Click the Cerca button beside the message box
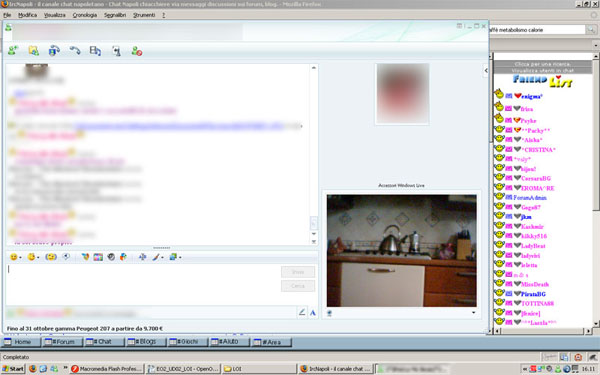Screen dimensions: 600x375 [298, 286]
